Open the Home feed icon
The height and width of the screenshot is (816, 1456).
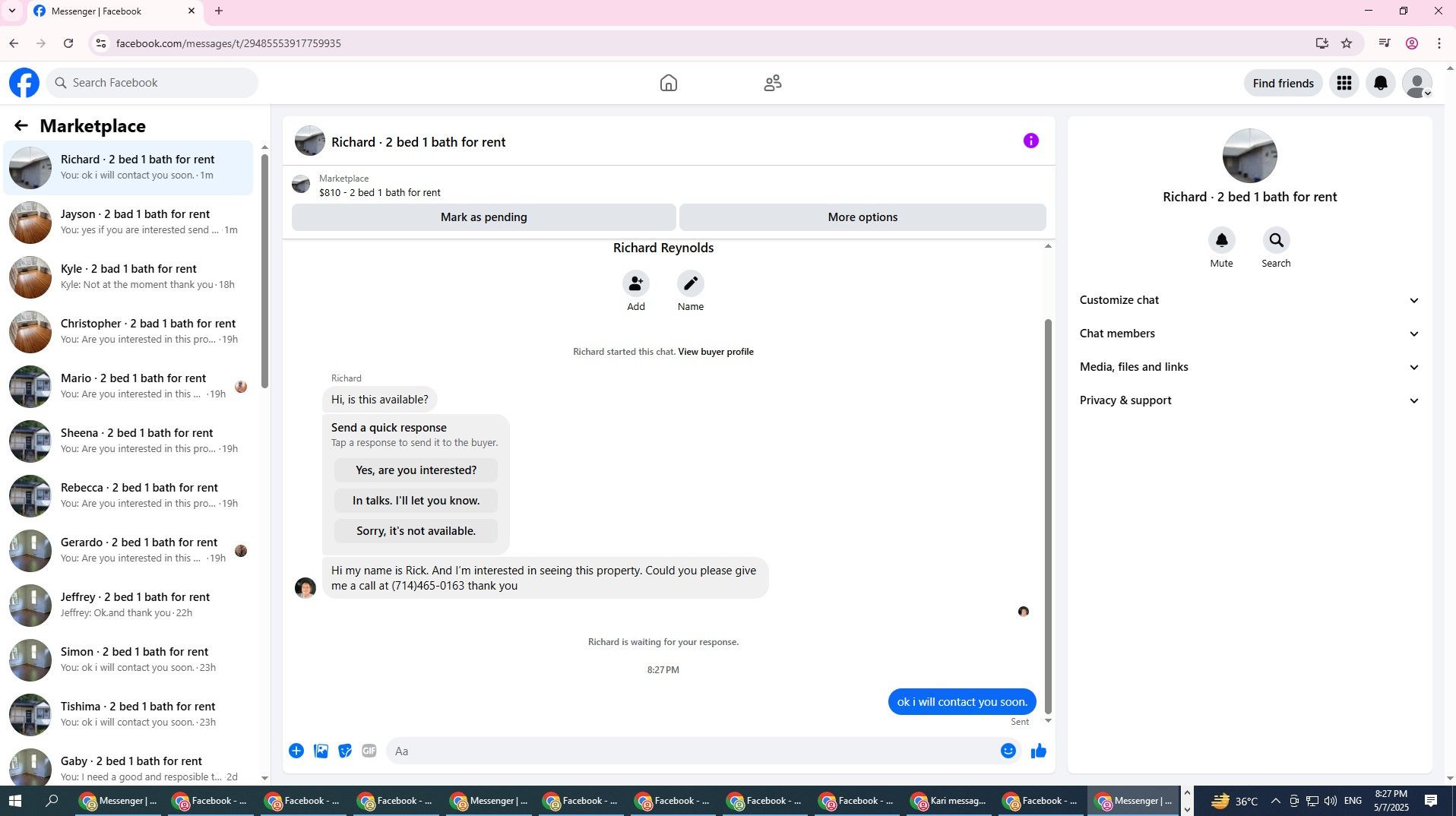[668, 83]
